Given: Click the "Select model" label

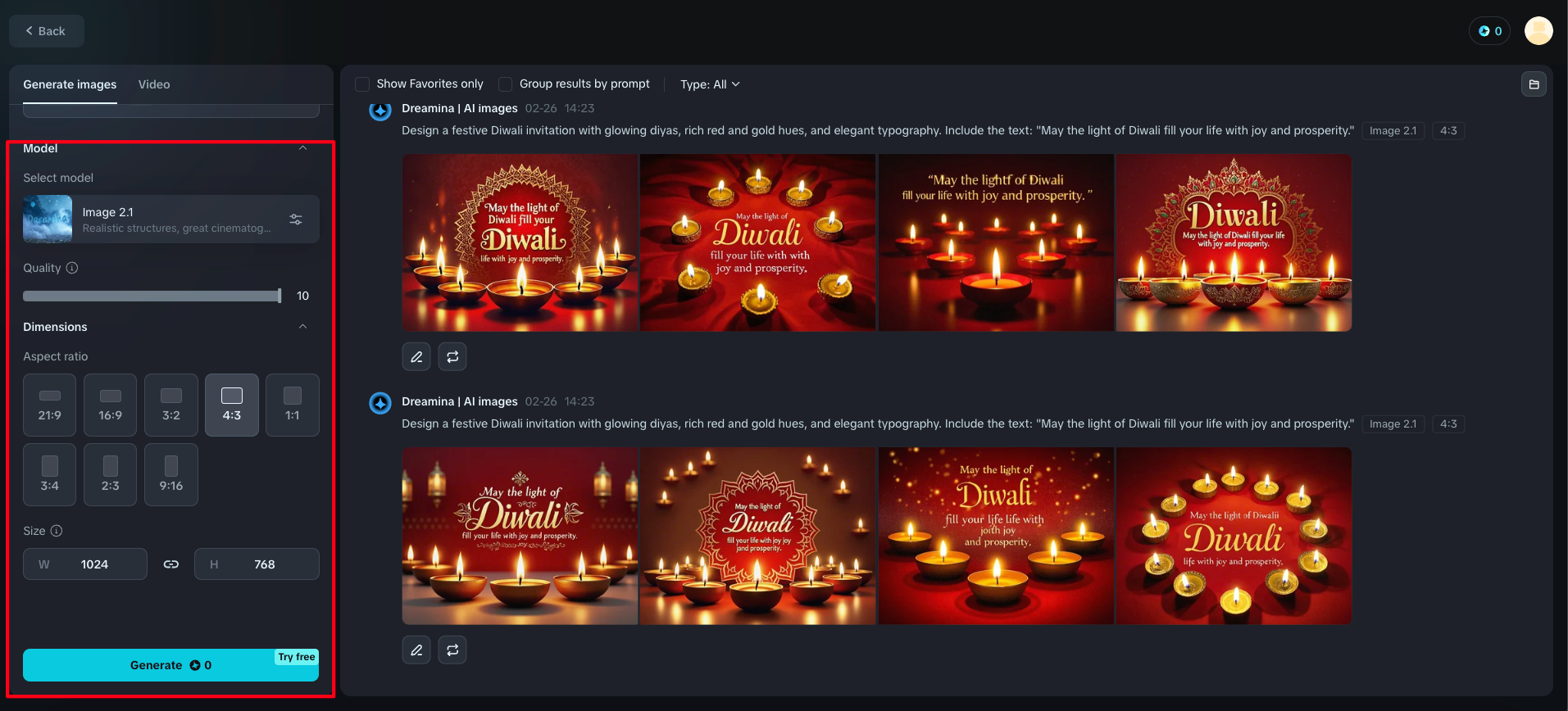Looking at the screenshot, I should (58, 178).
